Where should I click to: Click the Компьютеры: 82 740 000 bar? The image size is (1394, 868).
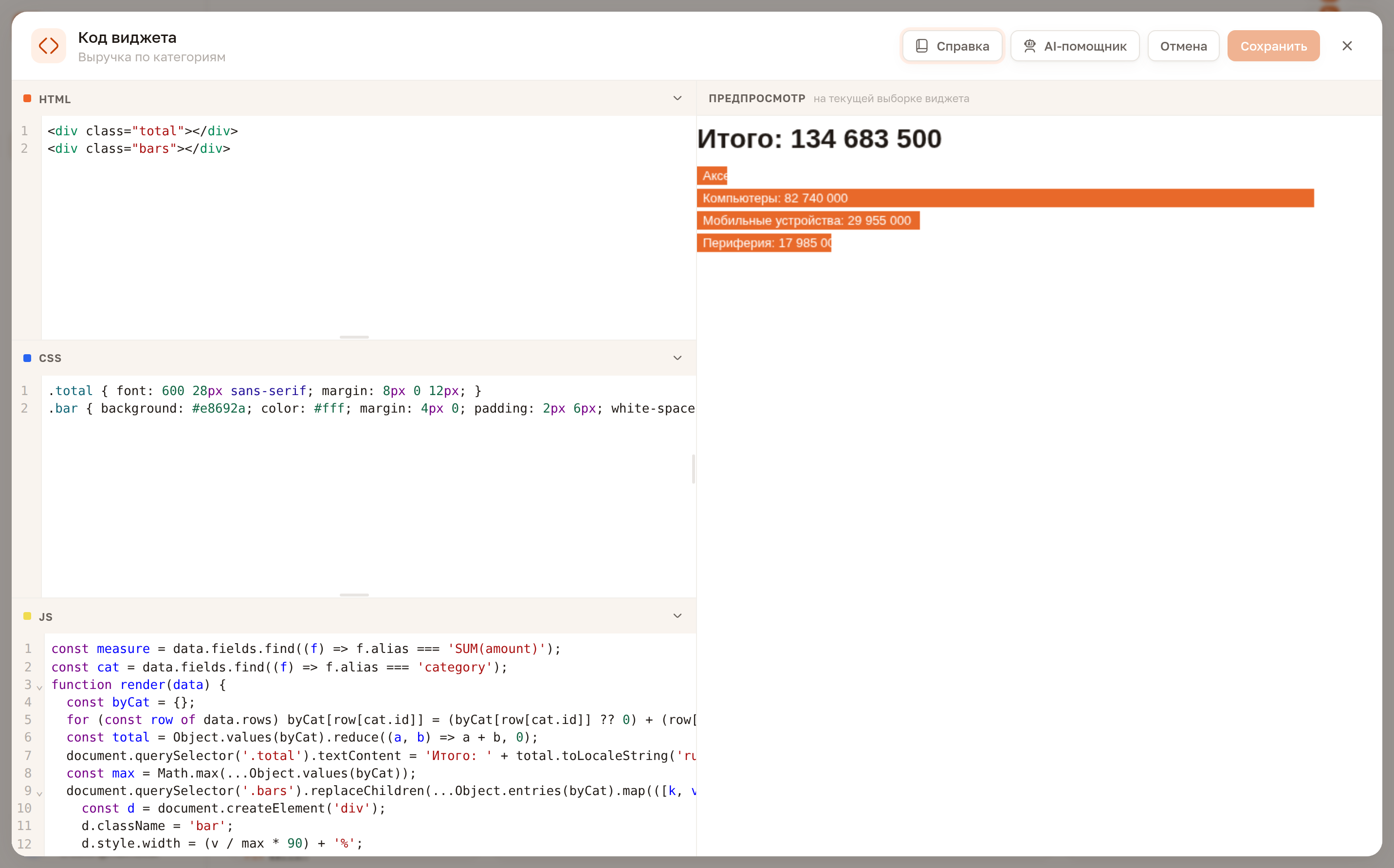pos(1005,198)
